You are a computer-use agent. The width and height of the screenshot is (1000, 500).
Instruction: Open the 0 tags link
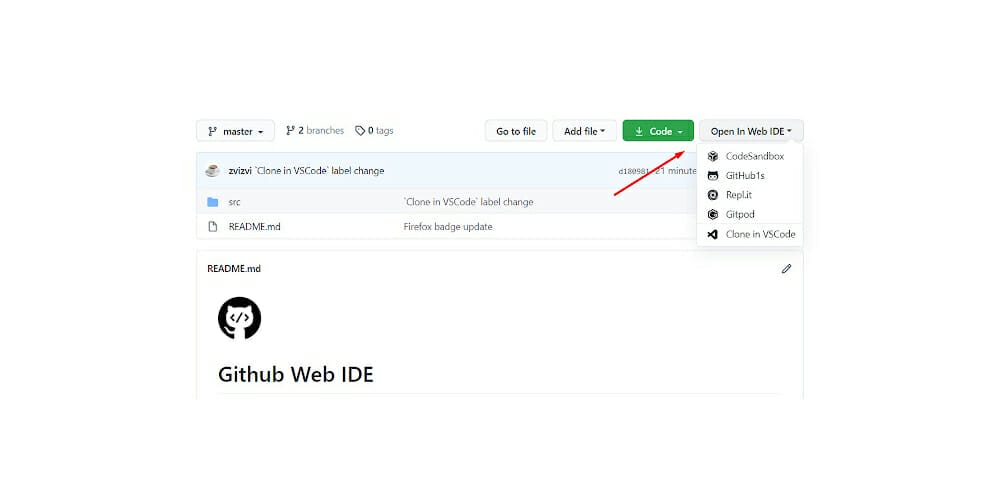click(x=374, y=131)
